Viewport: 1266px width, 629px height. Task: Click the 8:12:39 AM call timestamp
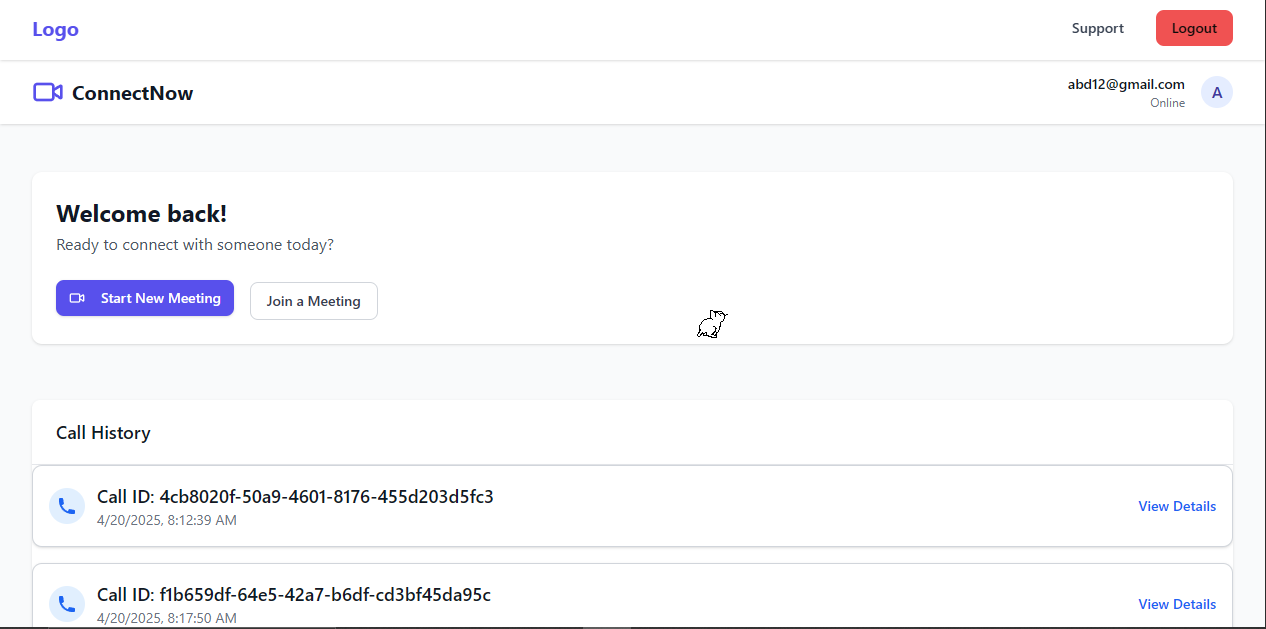pyautogui.click(x=167, y=520)
